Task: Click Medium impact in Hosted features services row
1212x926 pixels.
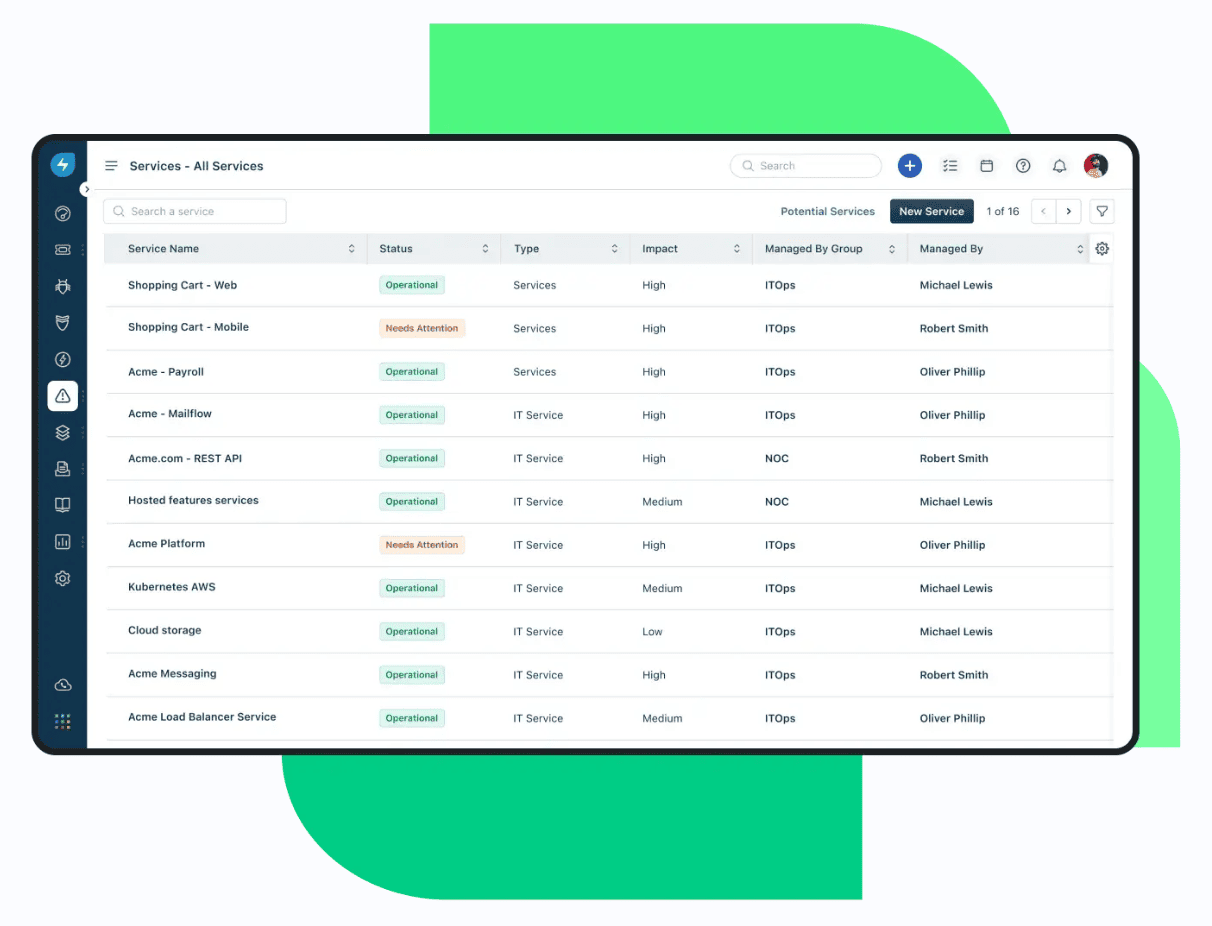Action: point(662,502)
